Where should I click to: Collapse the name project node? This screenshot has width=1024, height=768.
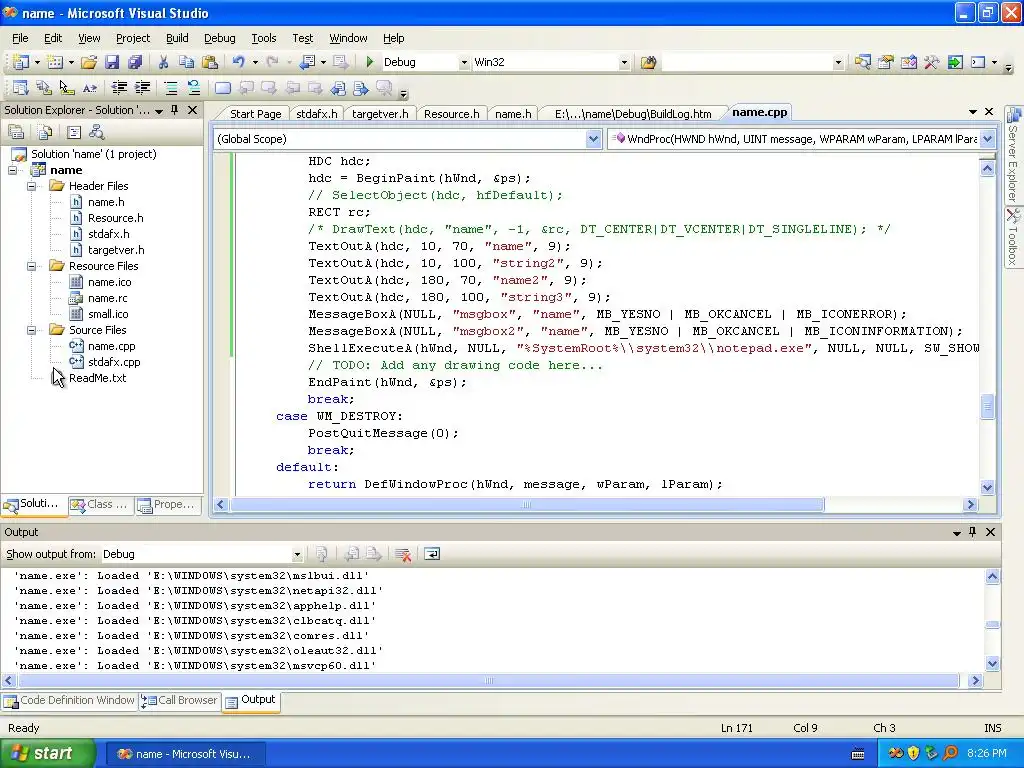coord(12,170)
